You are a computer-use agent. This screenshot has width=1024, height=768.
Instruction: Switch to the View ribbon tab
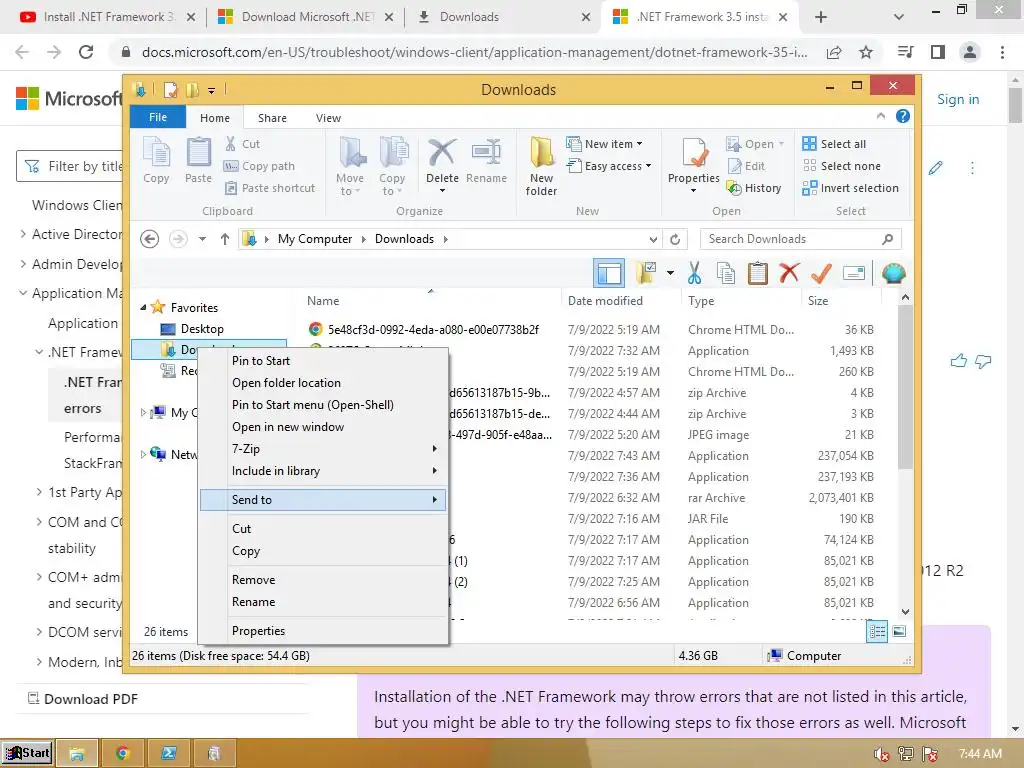(328, 118)
